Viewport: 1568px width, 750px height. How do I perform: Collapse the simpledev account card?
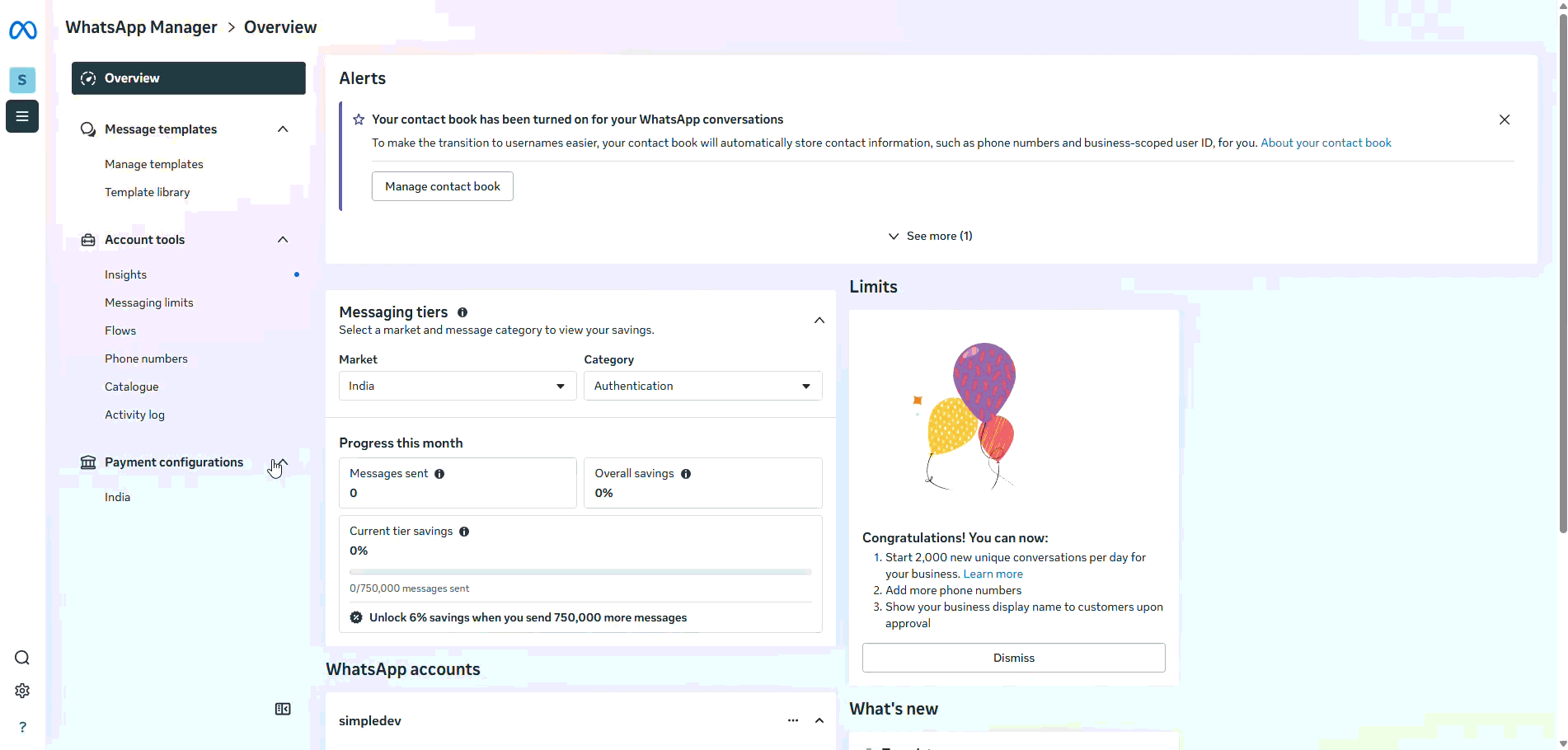(x=819, y=720)
